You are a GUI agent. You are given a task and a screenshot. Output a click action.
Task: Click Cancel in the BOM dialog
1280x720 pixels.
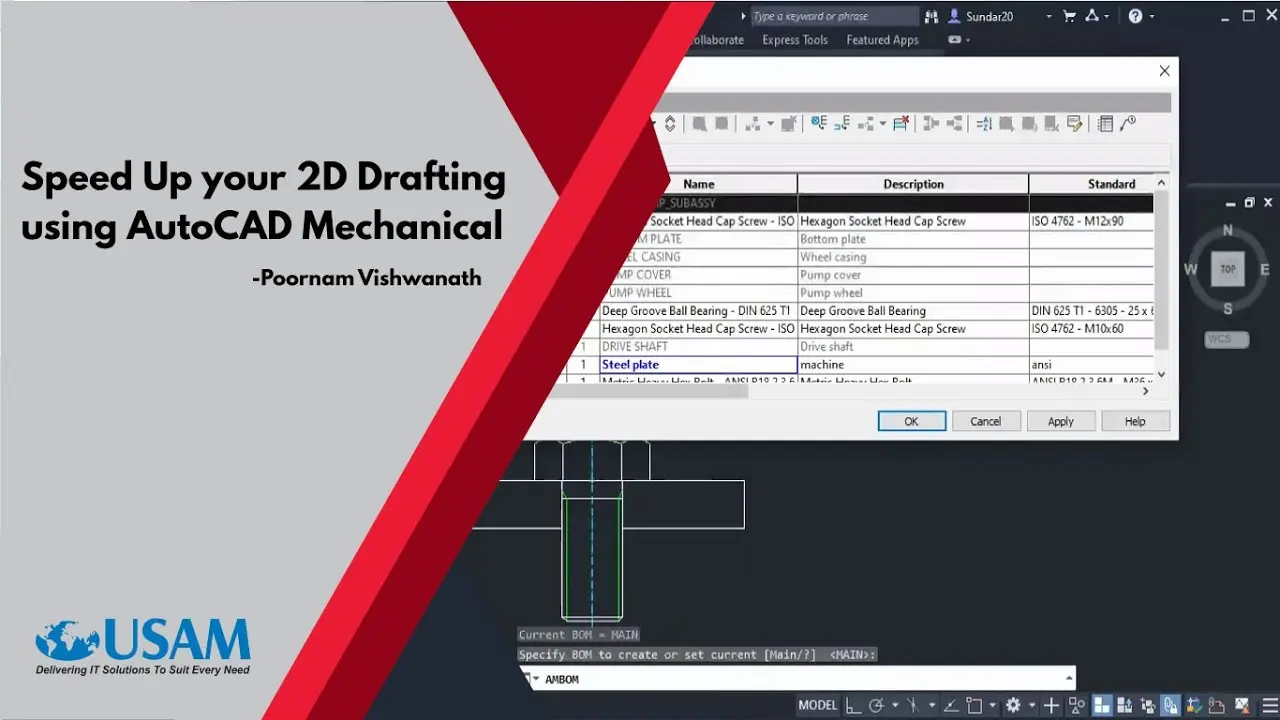coord(986,421)
